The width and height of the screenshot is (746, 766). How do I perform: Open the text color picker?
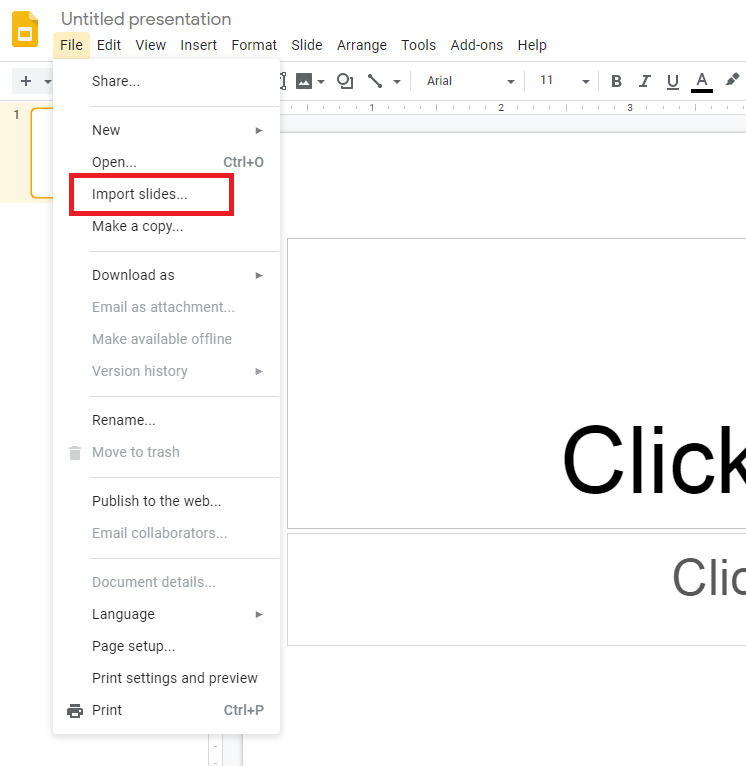click(x=701, y=81)
